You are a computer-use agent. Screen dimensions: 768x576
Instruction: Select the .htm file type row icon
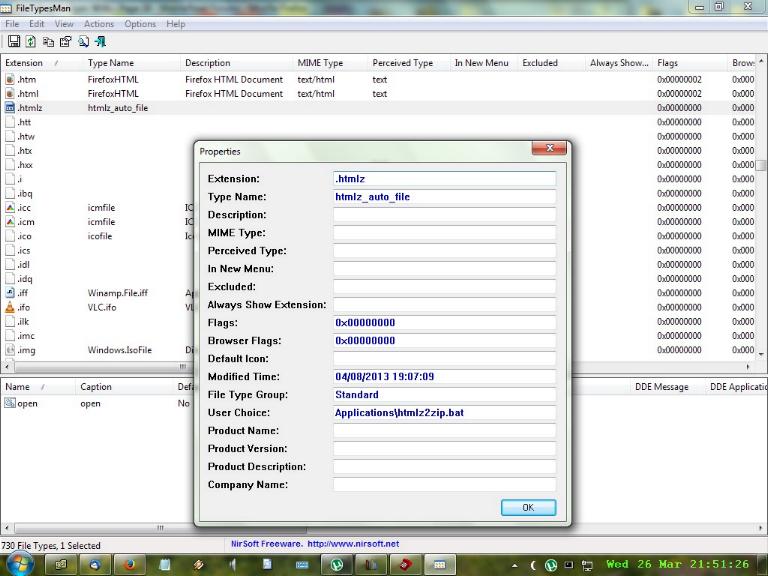click(x=10, y=79)
